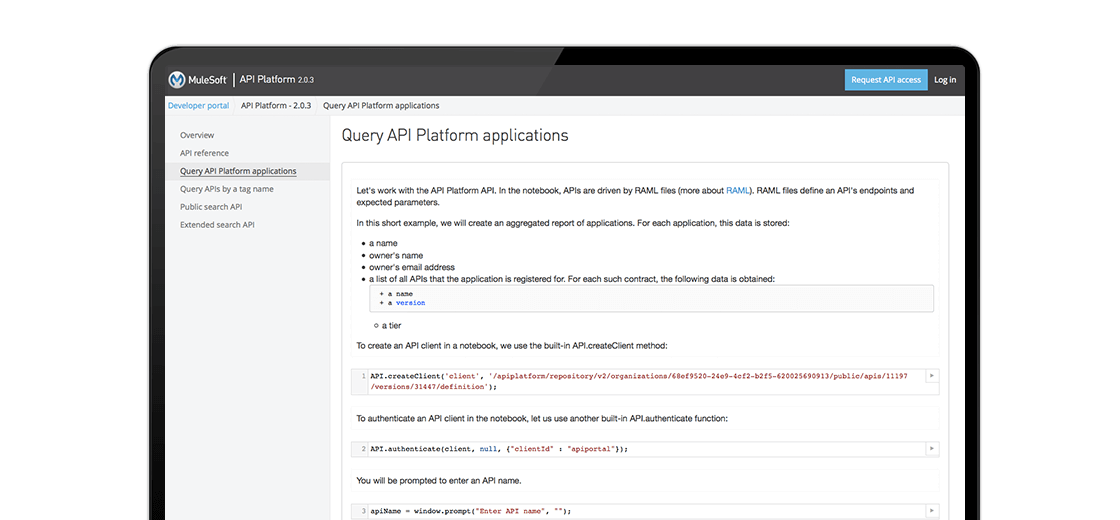The width and height of the screenshot is (1120, 520).
Task: Click the Query API Platform applications heading
Action: coord(455,135)
